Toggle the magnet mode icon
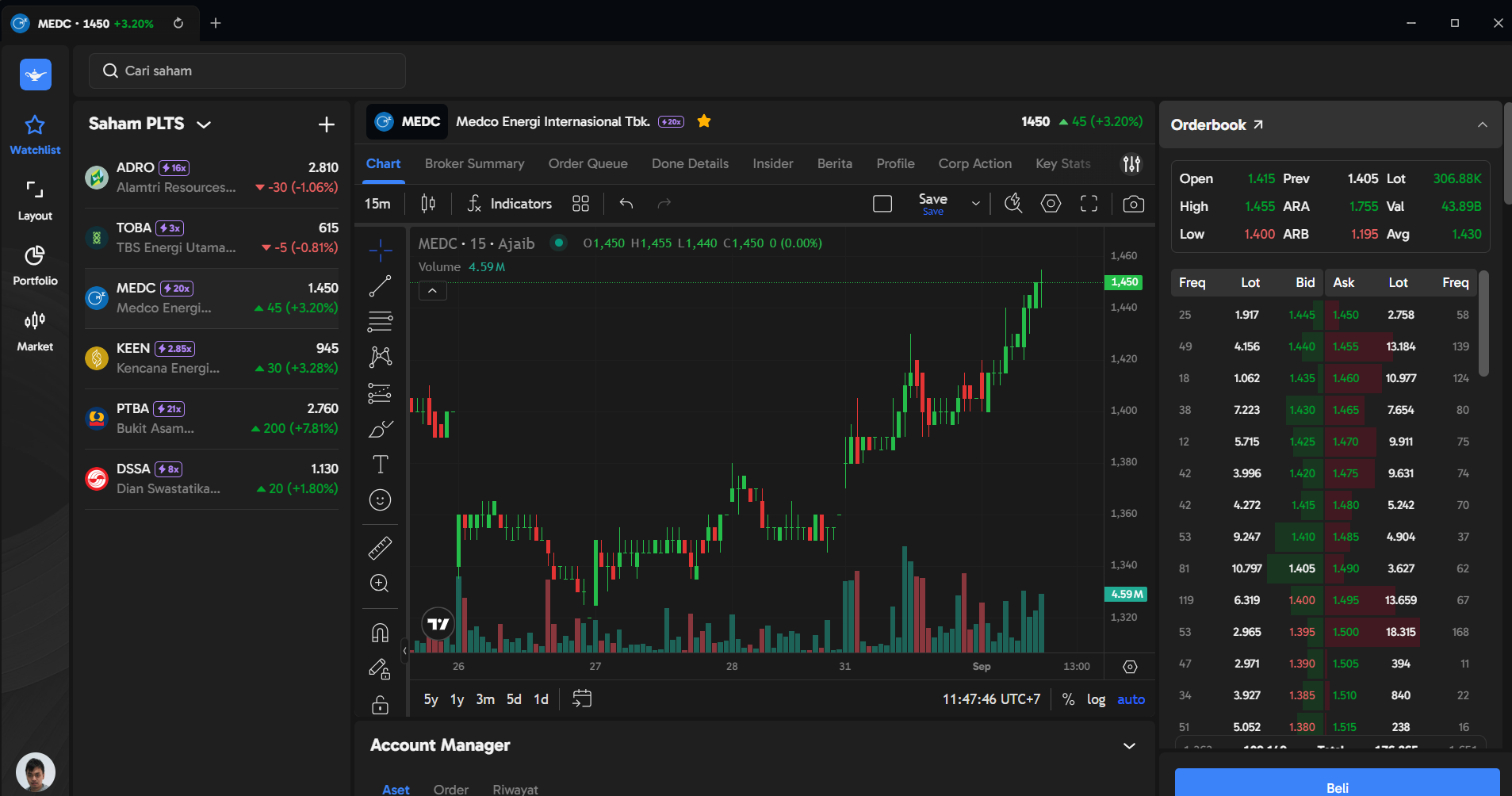This screenshot has width=1512, height=796. tap(381, 633)
